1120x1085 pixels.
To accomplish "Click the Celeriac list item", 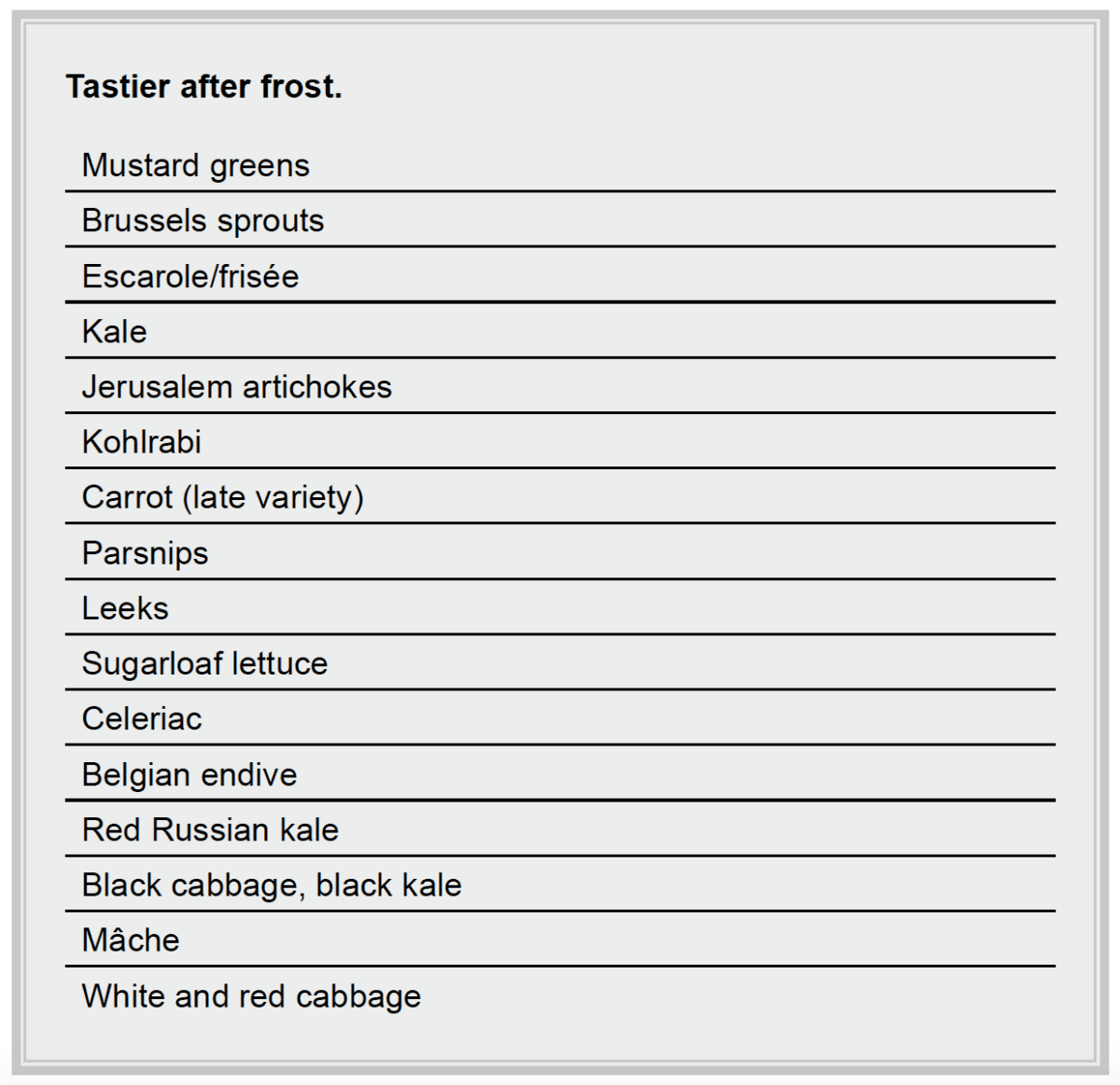I will click(x=142, y=718).
